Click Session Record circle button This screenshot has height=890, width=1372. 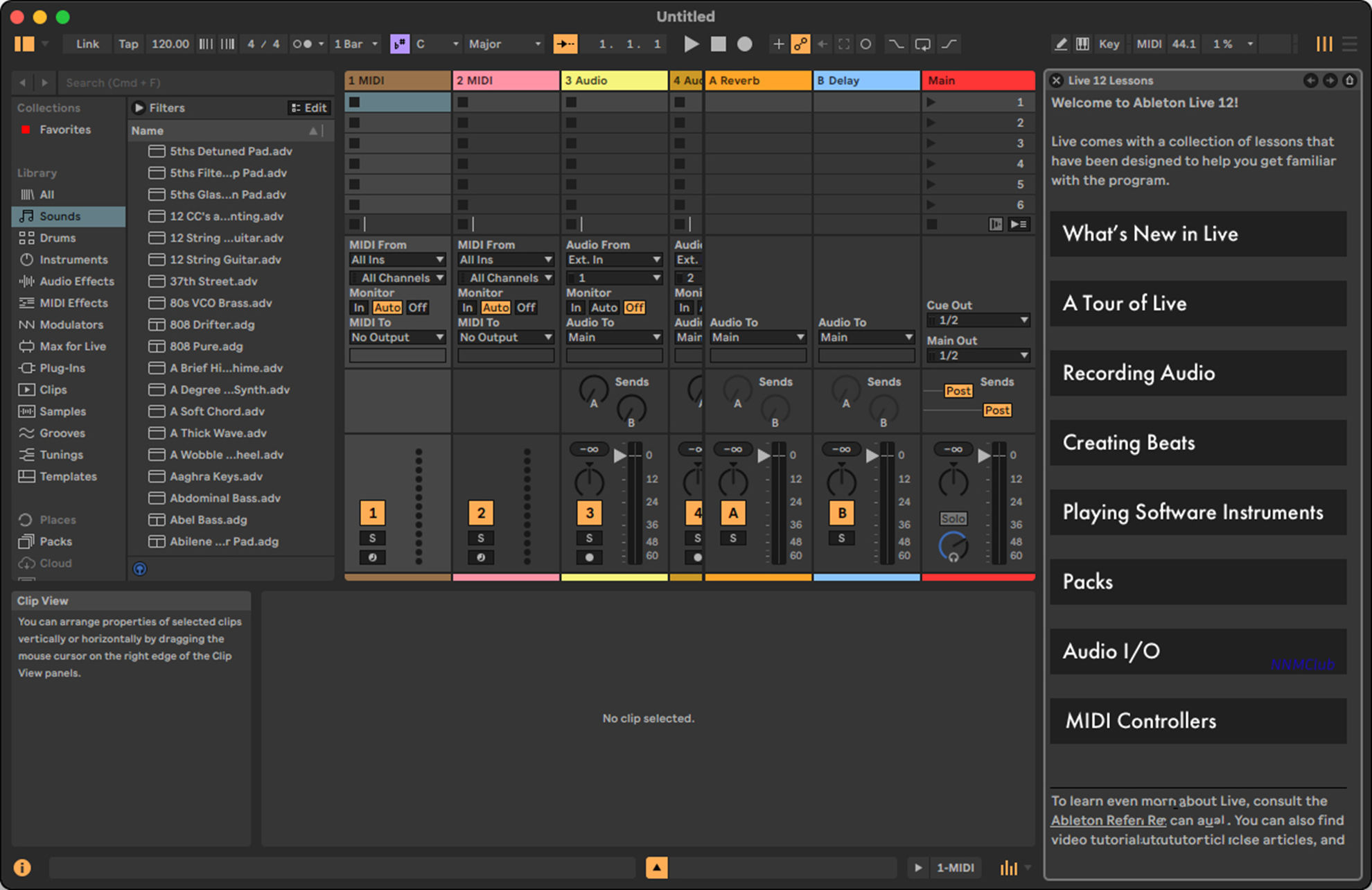pyautogui.click(x=865, y=44)
